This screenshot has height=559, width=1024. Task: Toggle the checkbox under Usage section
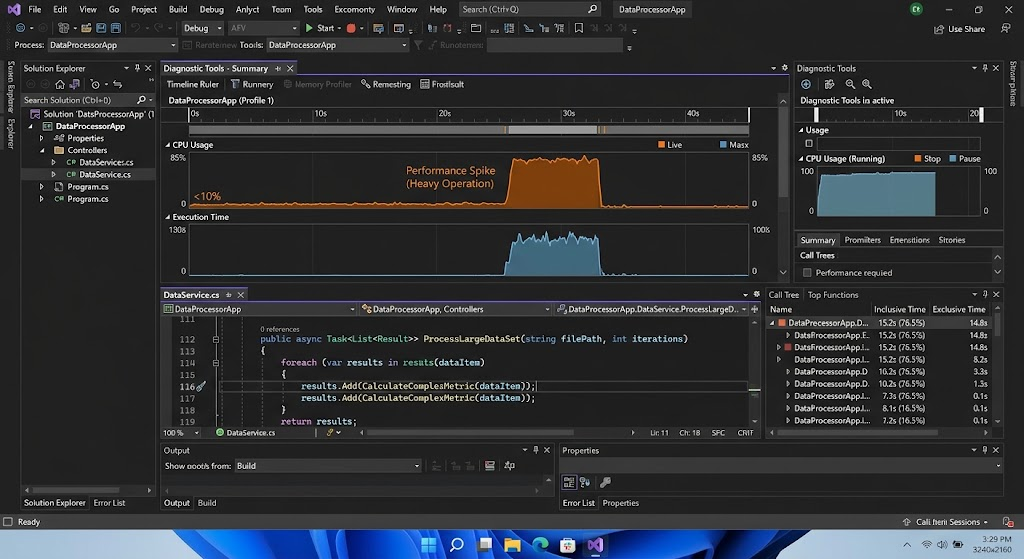click(809, 143)
